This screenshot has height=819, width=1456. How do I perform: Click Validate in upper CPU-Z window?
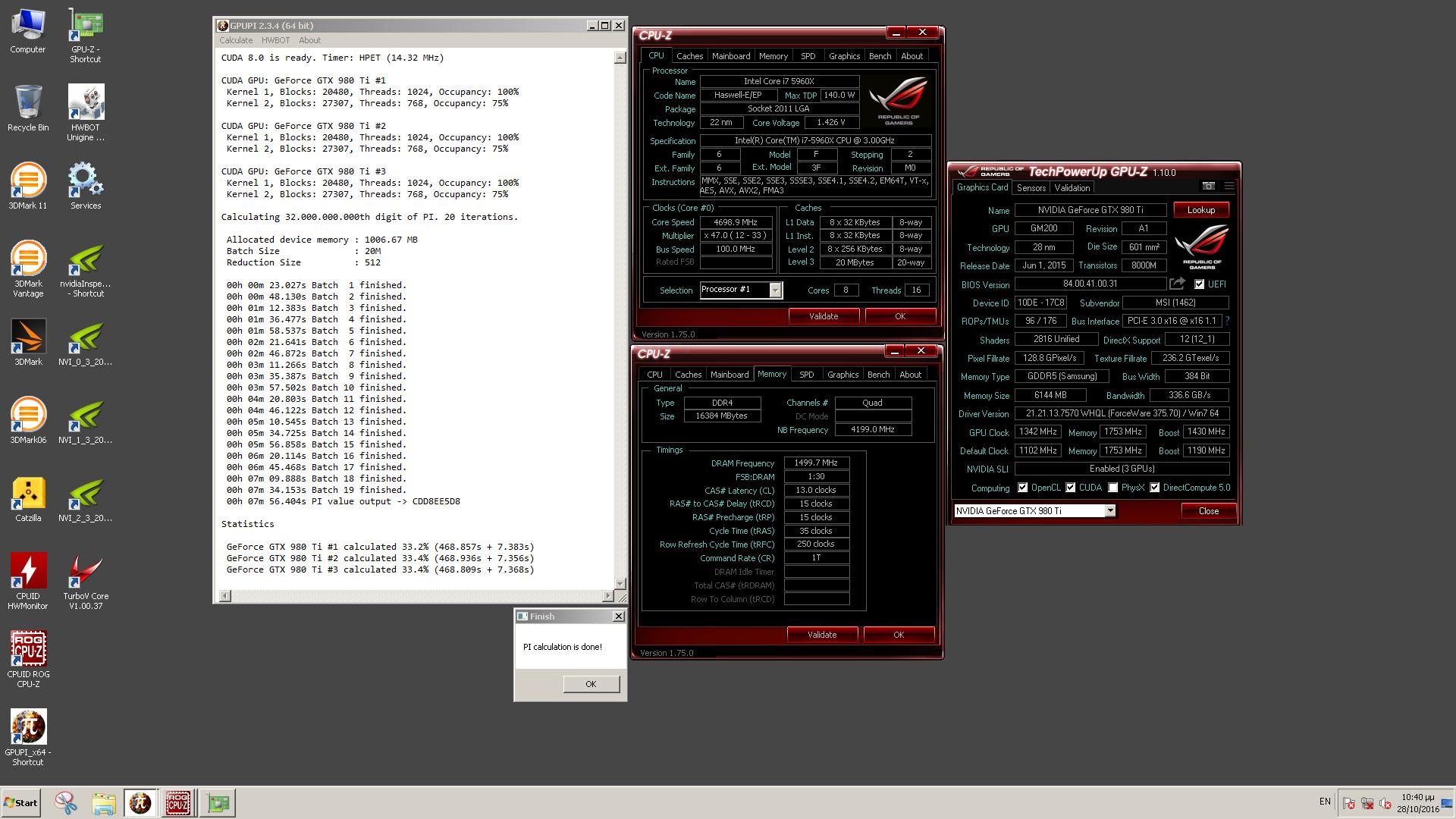824,316
